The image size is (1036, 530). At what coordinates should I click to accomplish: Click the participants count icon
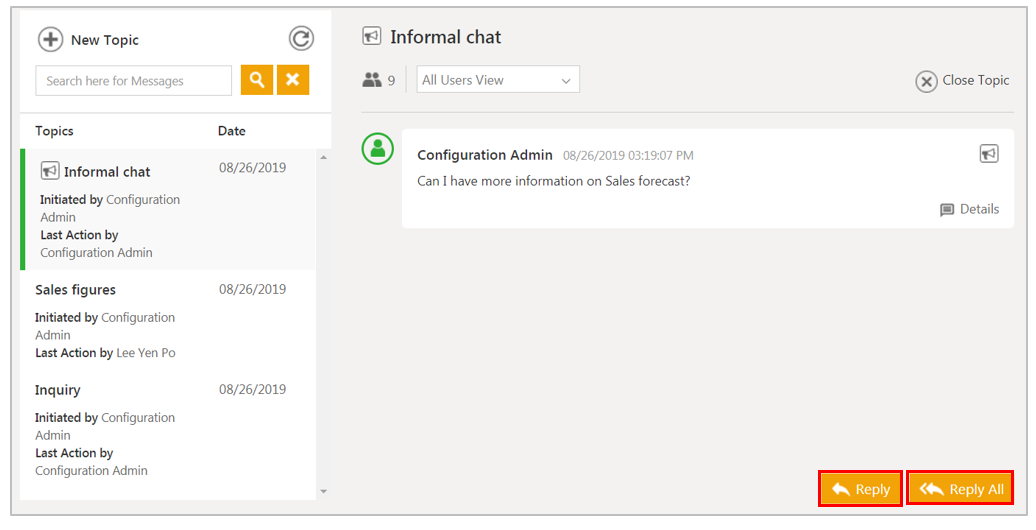coord(372,81)
